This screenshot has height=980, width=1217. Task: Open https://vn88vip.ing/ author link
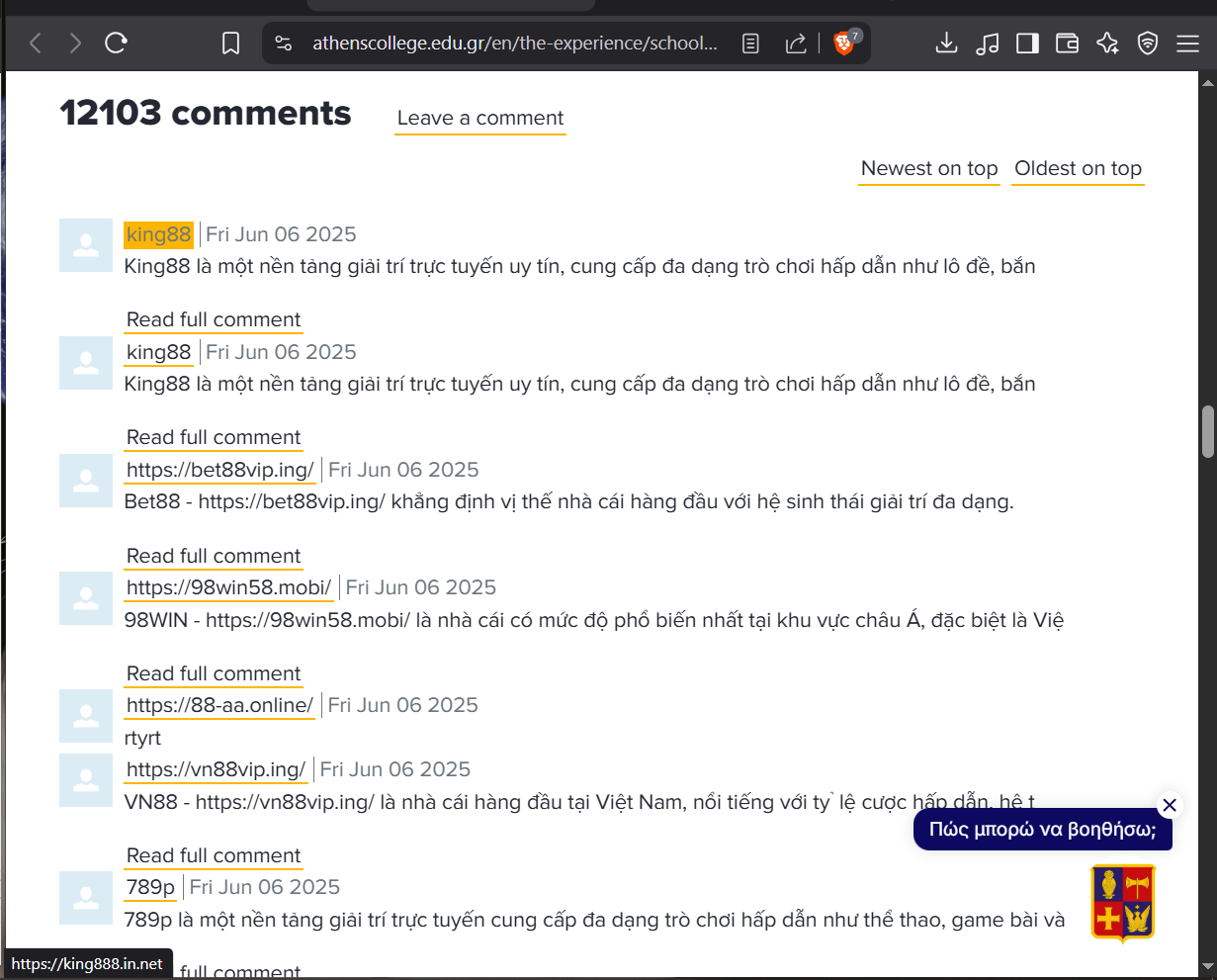pos(217,769)
